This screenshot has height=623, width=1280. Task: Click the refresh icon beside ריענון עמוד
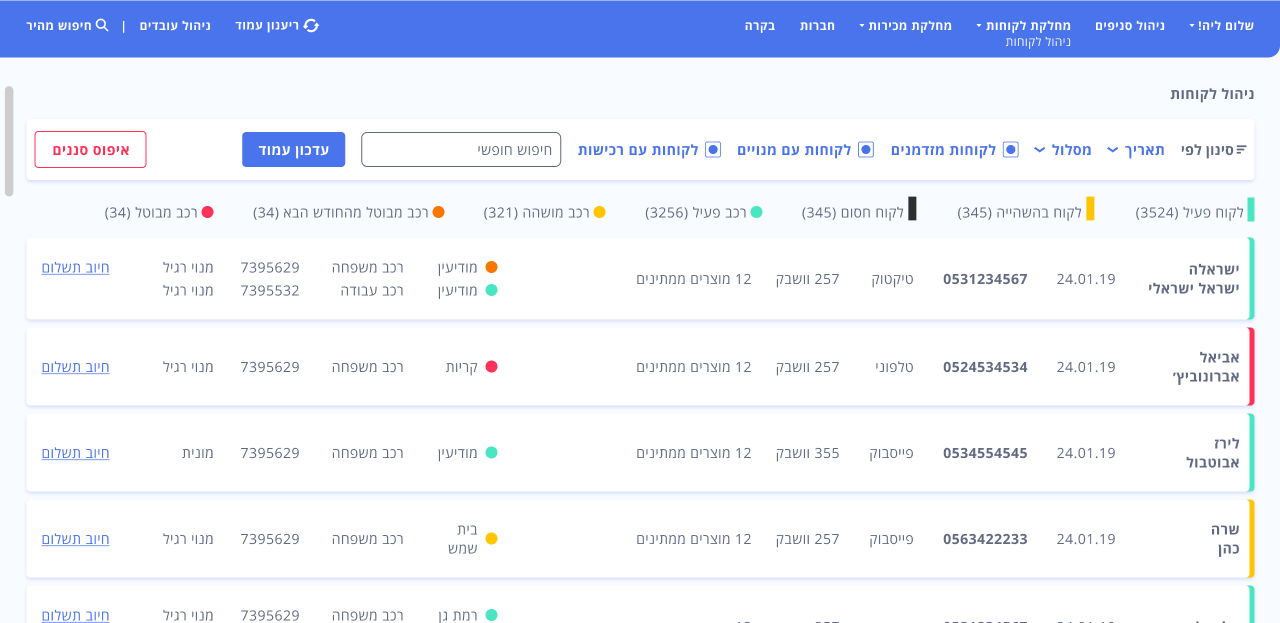[311, 25]
